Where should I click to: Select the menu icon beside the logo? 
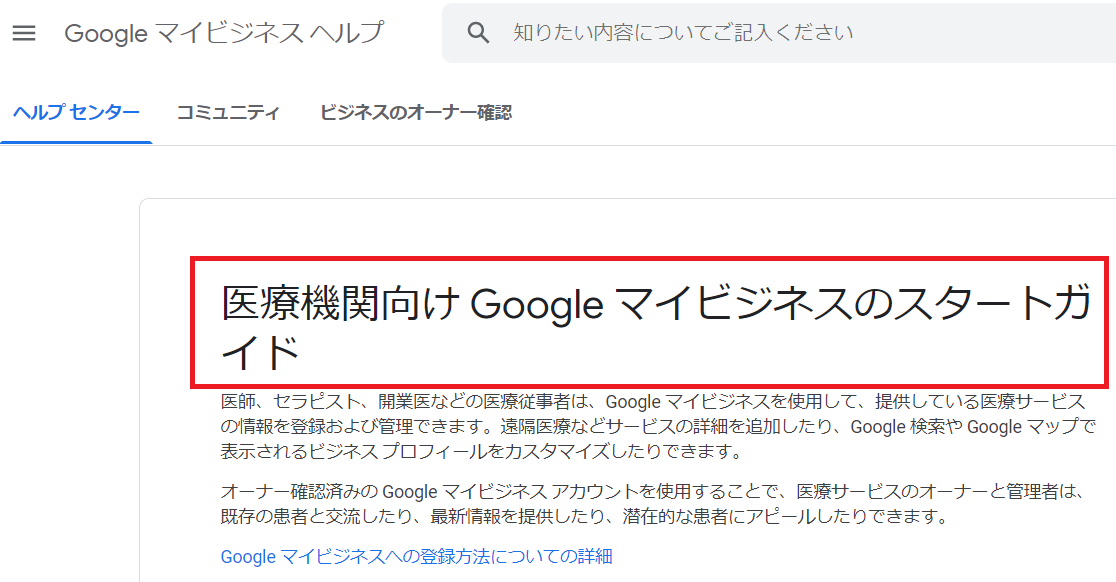pyautogui.click(x=24, y=31)
